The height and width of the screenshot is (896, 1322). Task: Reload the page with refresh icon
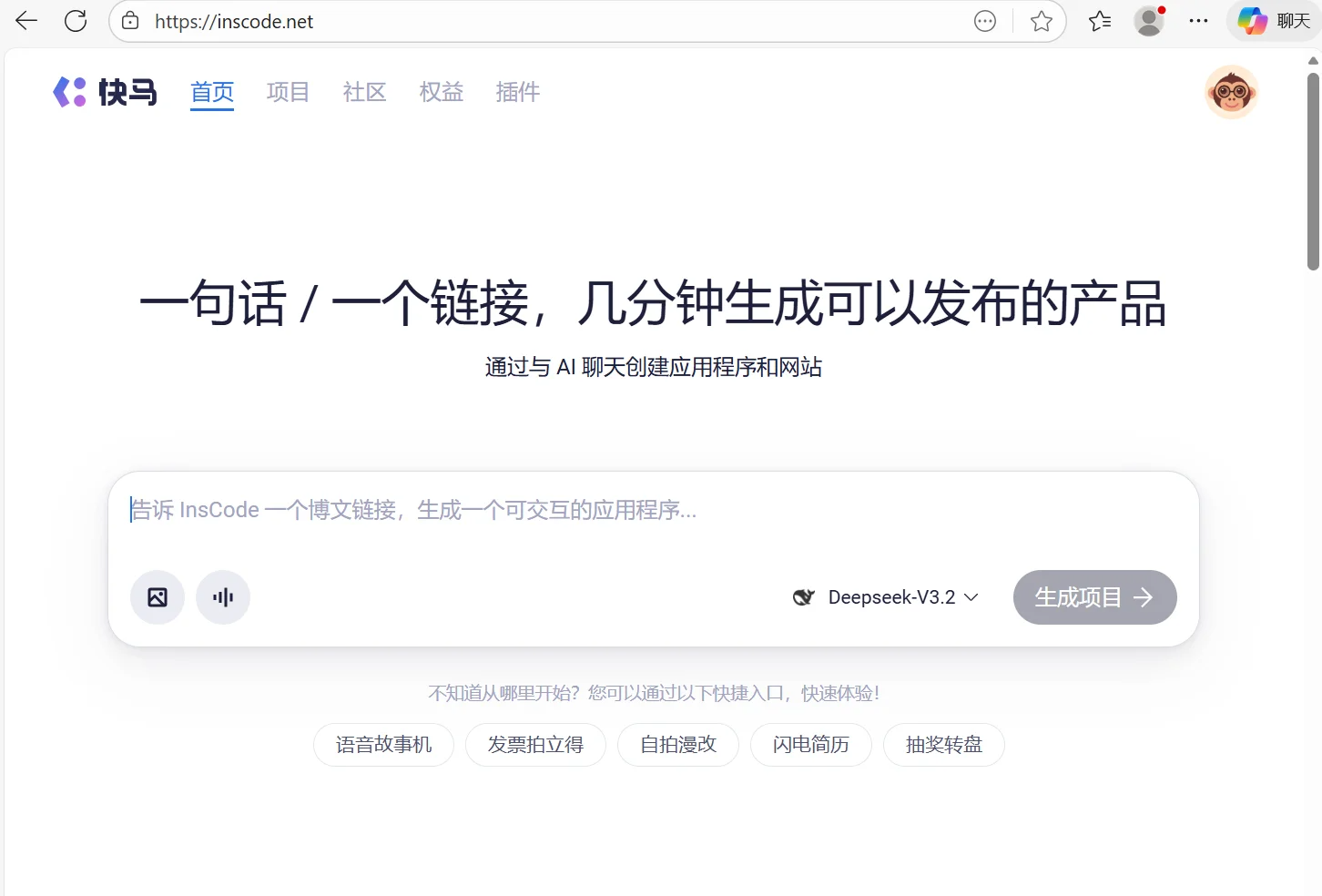click(76, 20)
